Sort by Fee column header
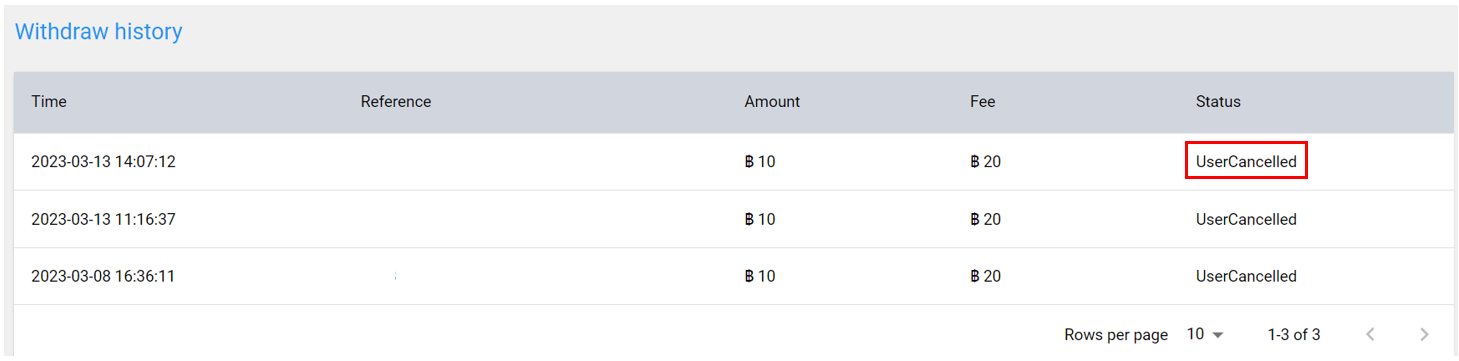Image resolution: width=1459 pixels, height=361 pixels. click(x=982, y=102)
